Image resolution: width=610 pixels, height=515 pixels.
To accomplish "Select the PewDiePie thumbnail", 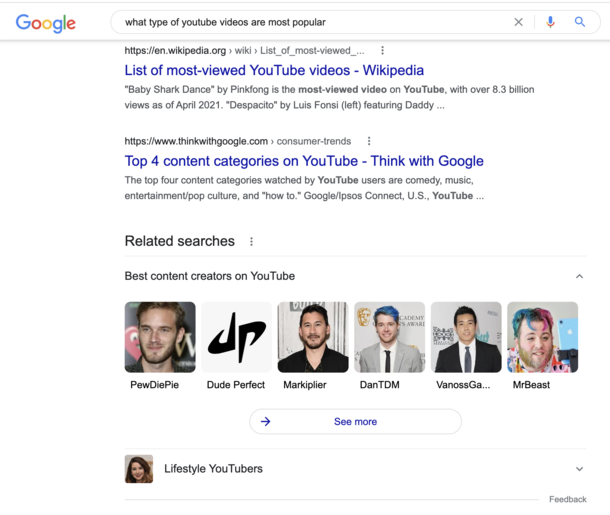I will point(160,337).
